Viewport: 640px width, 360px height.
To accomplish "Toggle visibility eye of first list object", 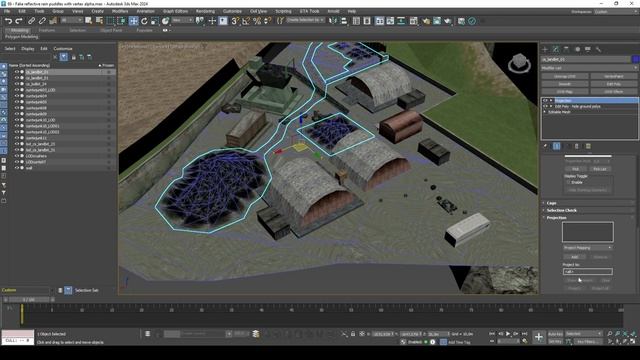I will pyautogui.click(x=17, y=72).
